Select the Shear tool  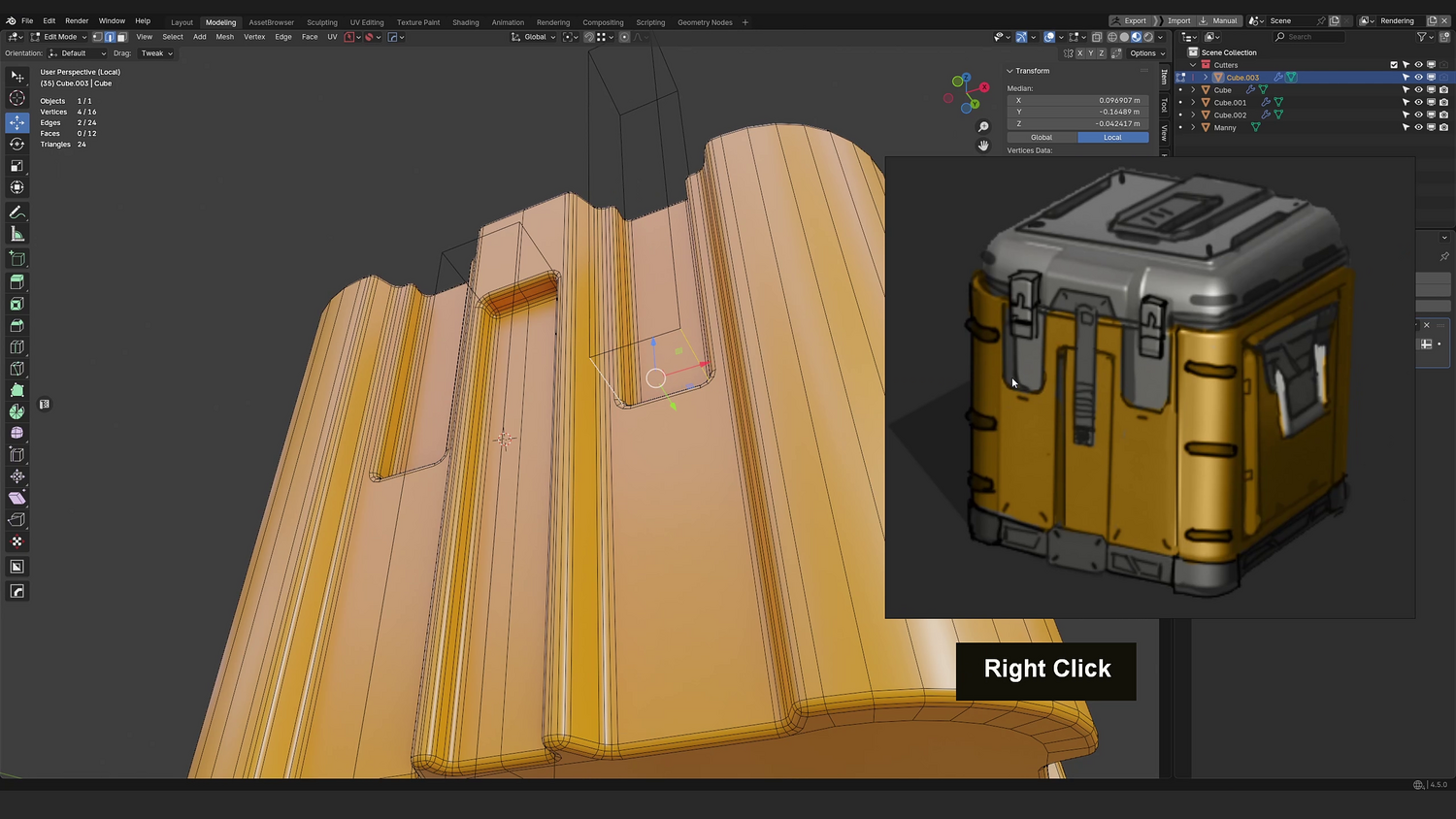point(17,498)
